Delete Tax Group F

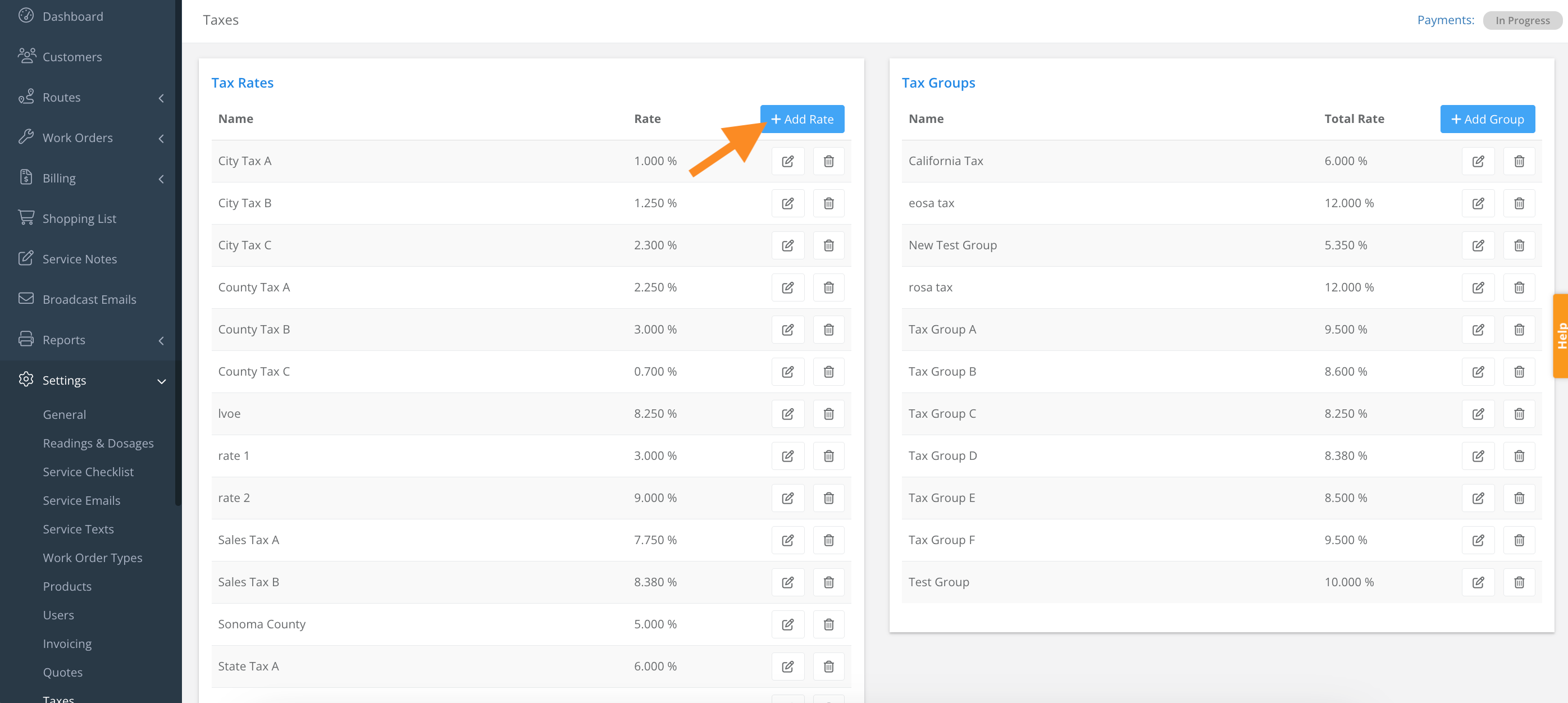[x=1519, y=540]
